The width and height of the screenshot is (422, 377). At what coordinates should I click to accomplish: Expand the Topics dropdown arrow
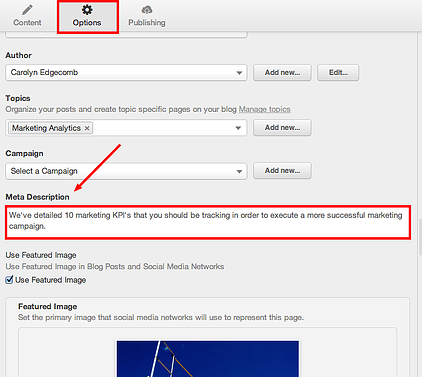point(238,128)
